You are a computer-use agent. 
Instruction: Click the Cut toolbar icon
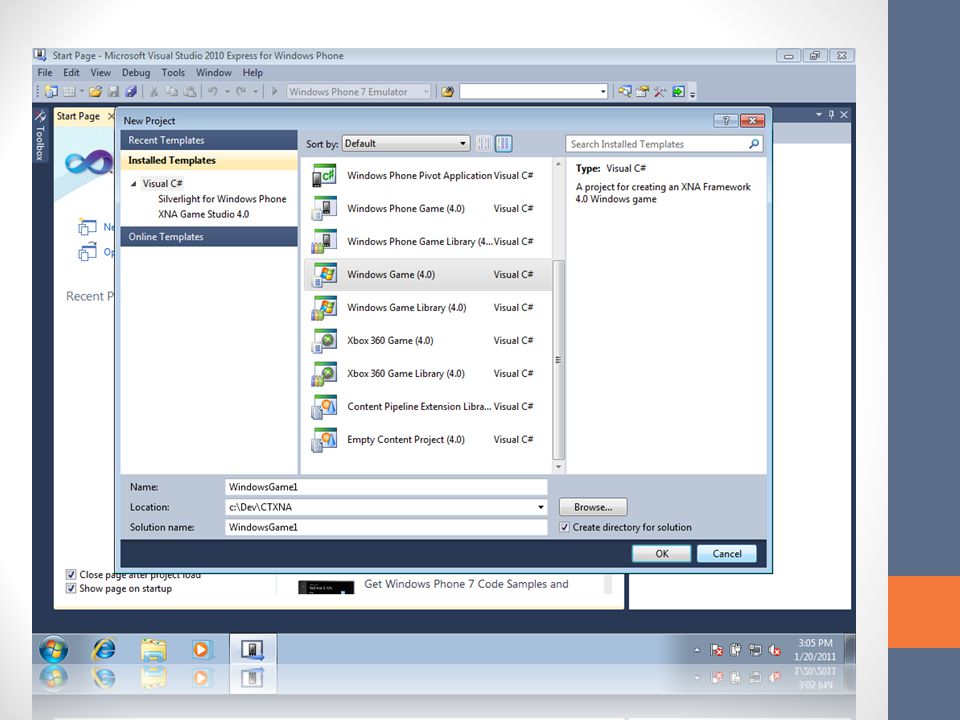coord(154,92)
